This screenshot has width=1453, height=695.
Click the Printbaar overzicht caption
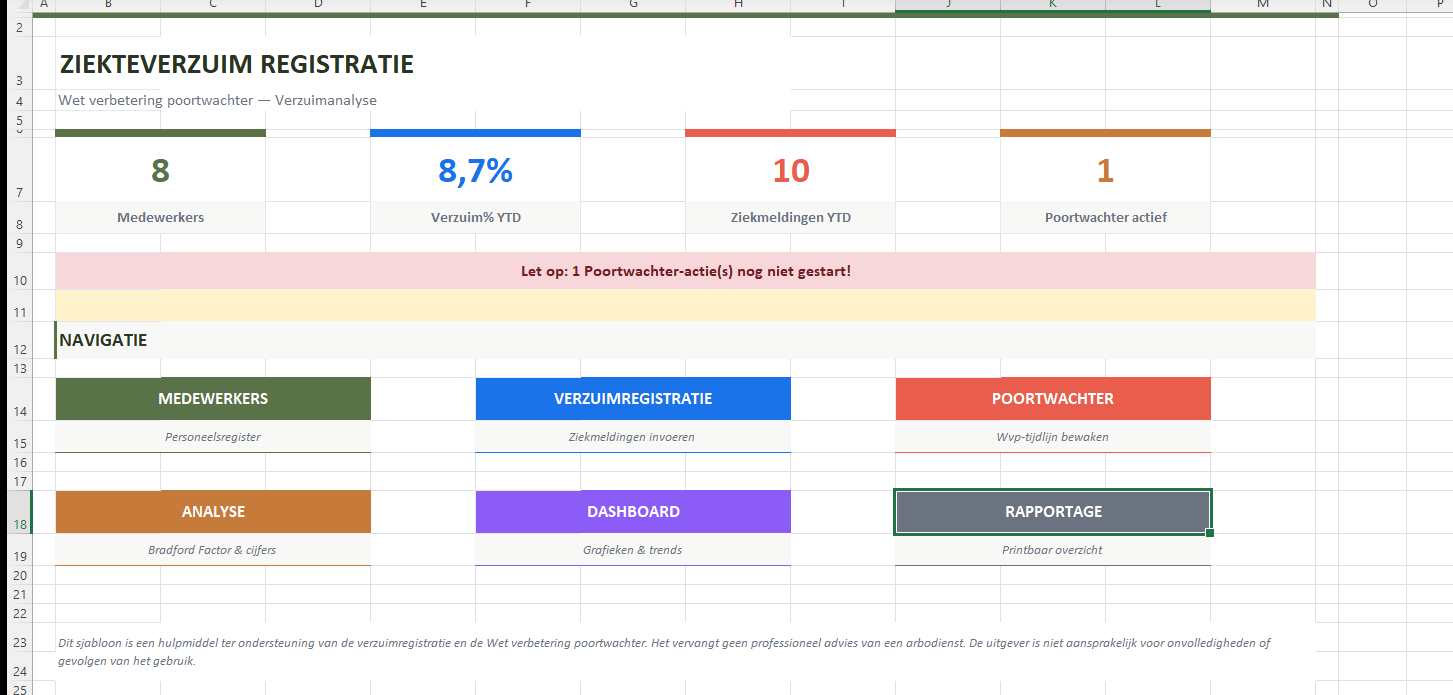[x=1052, y=550]
